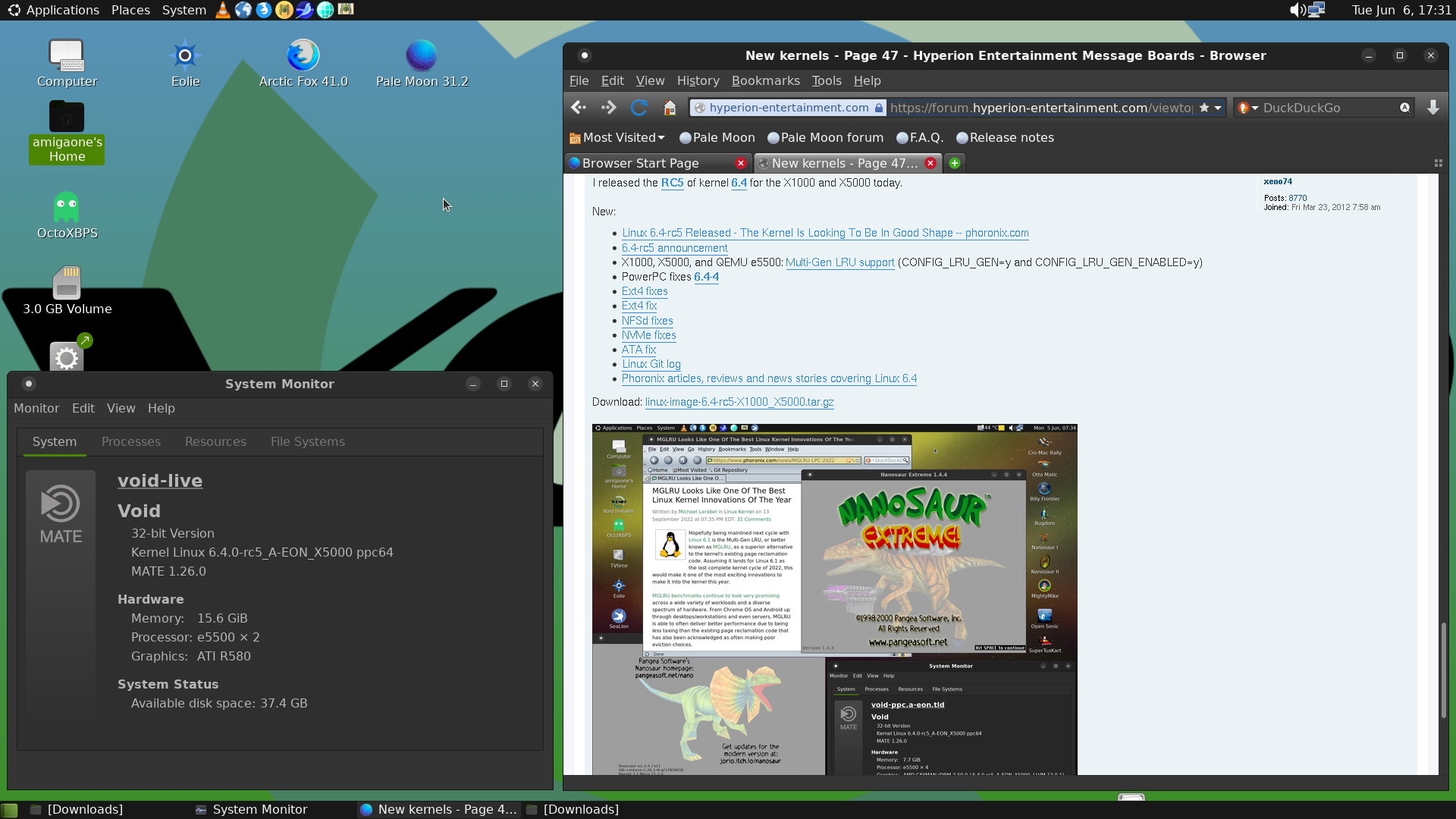This screenshot has height=819, width=1456.
Task: Download linux-image-6.4-rc5-X1000_X5000.tar.gz link
Action: point(739,402)
